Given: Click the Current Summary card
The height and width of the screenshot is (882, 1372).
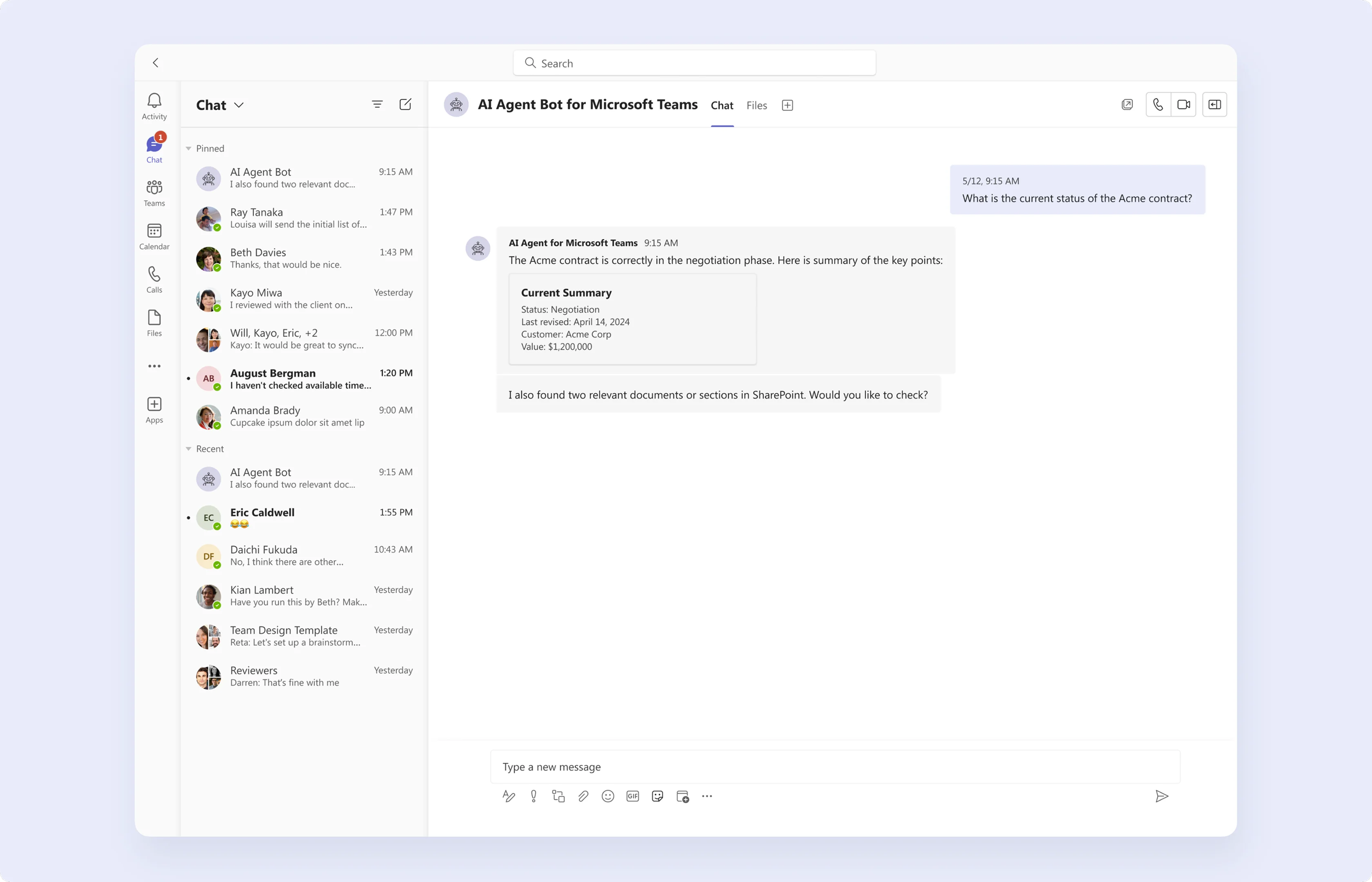Looking at the screenshot, I should 632,319.
